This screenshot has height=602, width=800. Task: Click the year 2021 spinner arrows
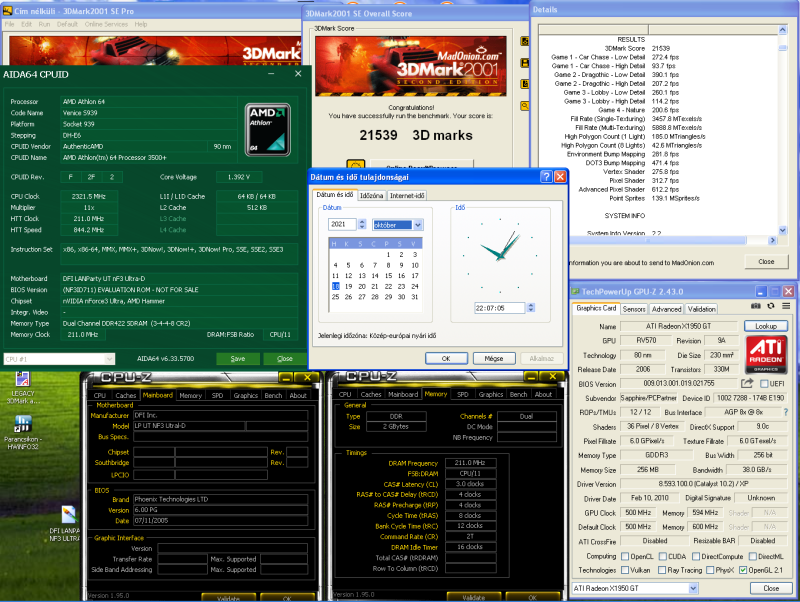coord(362,224)
